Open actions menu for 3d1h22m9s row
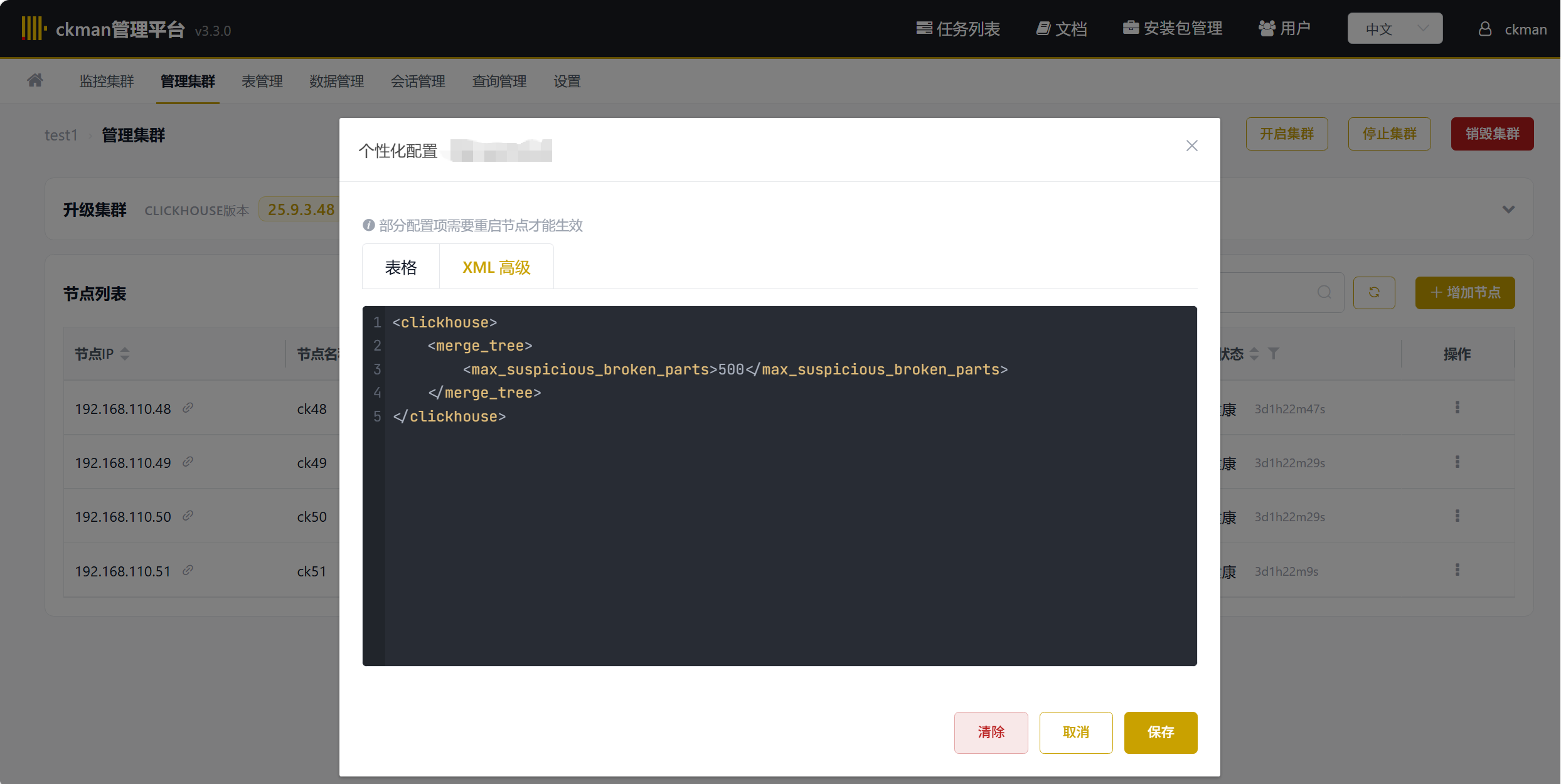 tap(1457, 570)
